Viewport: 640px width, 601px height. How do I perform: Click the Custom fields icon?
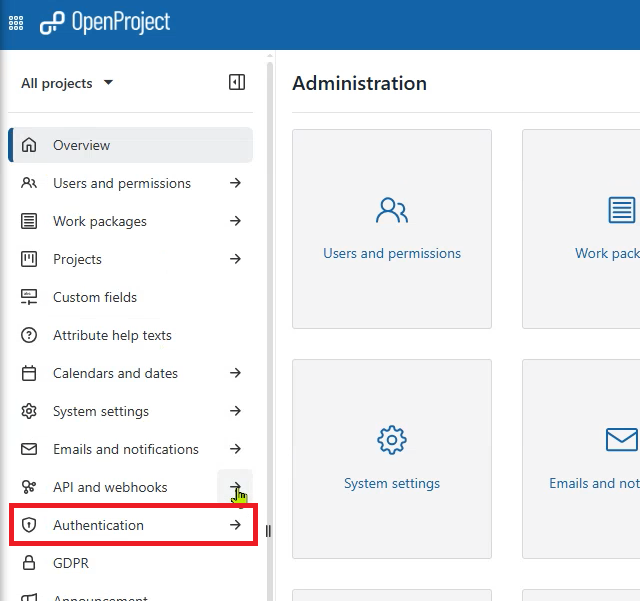coord(29,297)
